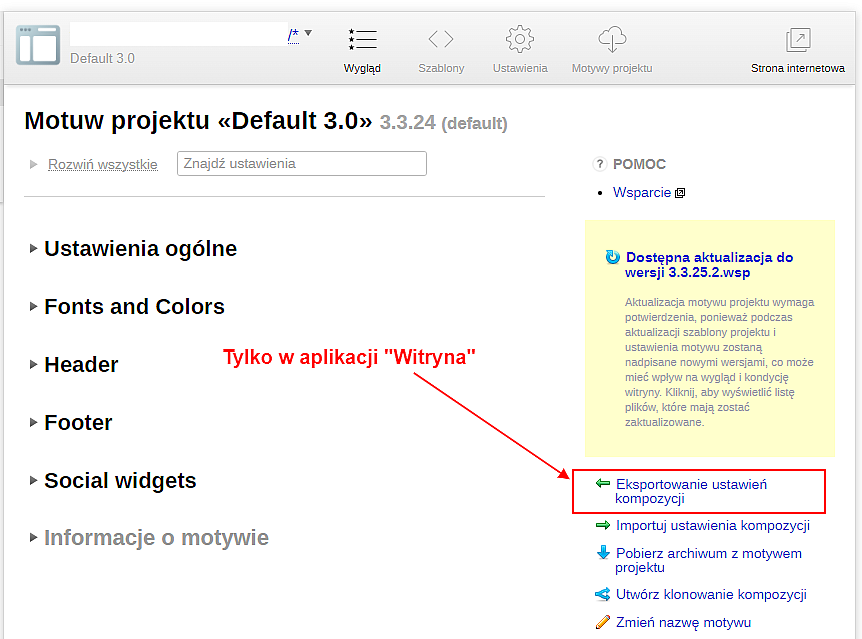Screen dimensions: 862x639
Task: Click Dostępna aktualizacja do wersji 3.3.25.2.wsp link
Action: (709, 265)
